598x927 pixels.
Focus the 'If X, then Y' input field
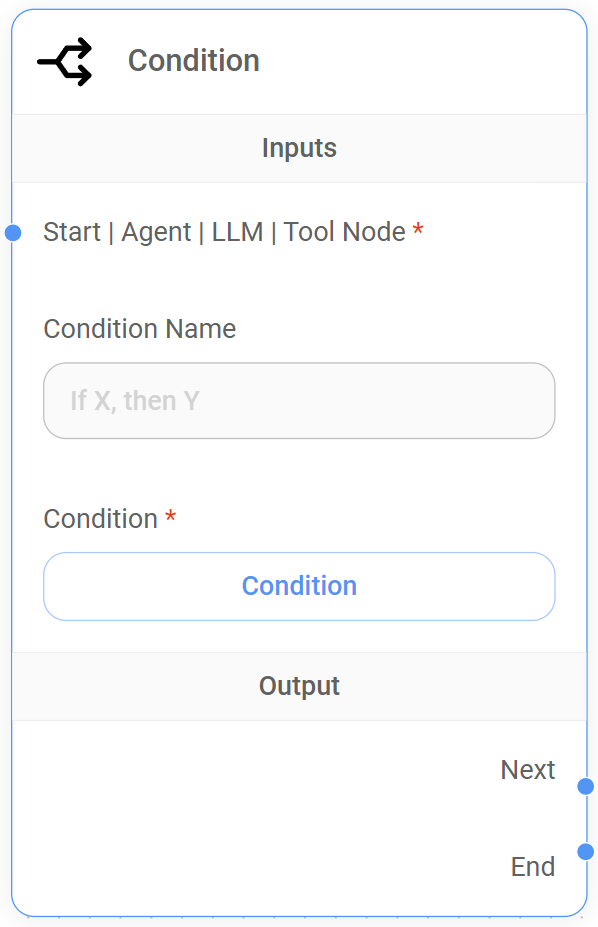(299, 401)
